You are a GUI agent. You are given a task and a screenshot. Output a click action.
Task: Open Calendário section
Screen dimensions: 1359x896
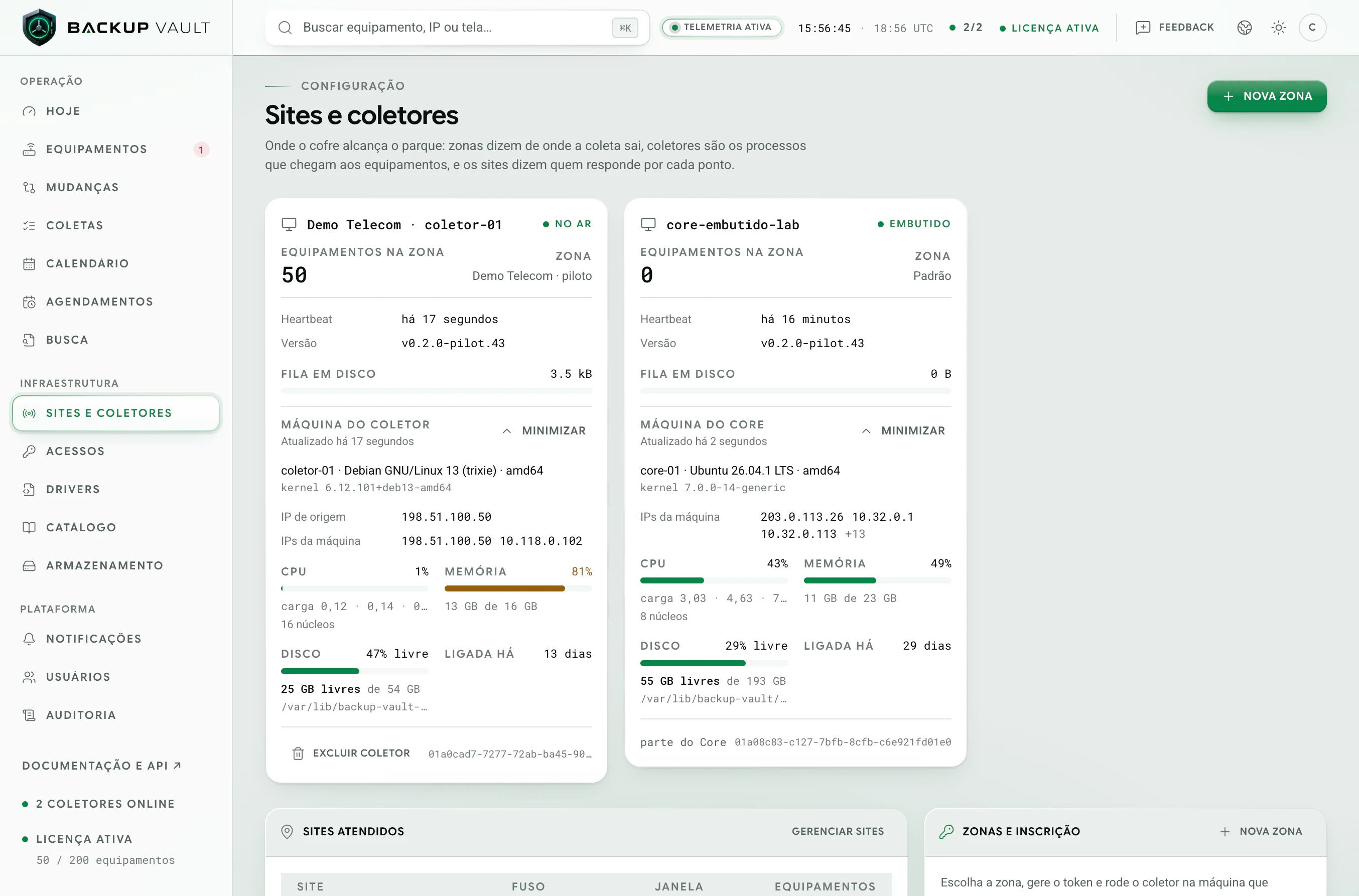click(116, 263)
